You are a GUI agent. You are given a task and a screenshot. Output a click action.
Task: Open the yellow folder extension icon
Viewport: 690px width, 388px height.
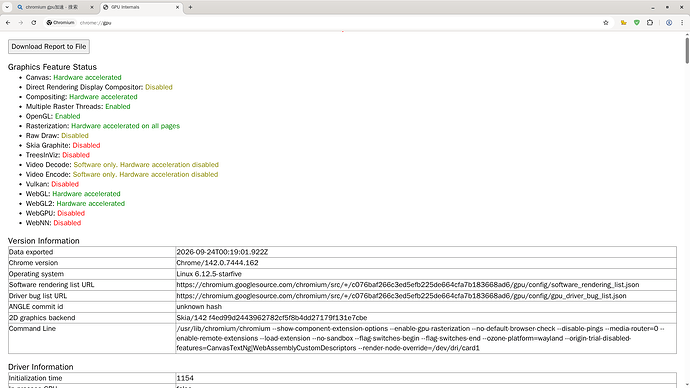click(x=624, y=22)
